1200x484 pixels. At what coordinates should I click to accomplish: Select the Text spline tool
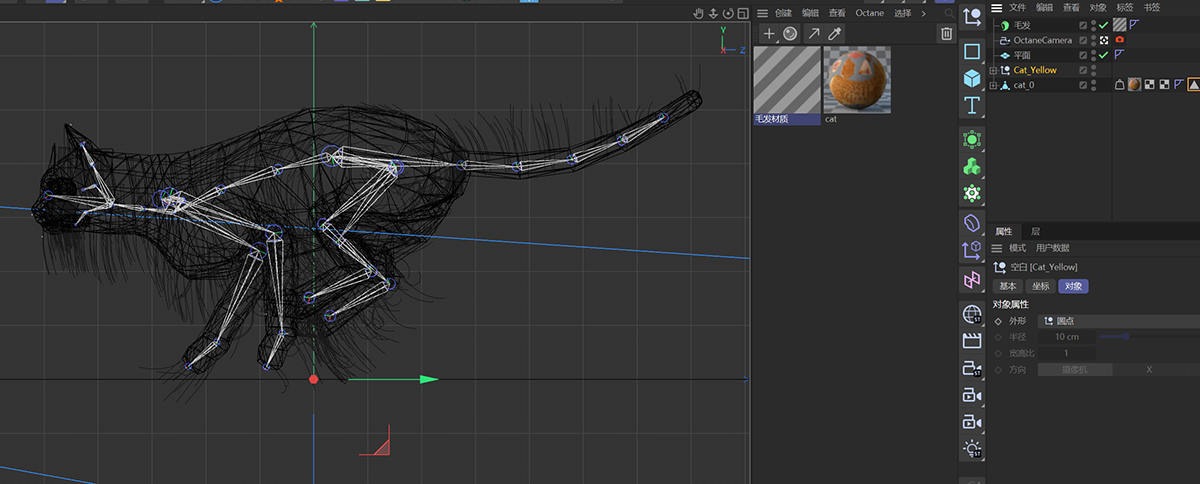click(971, 105)
